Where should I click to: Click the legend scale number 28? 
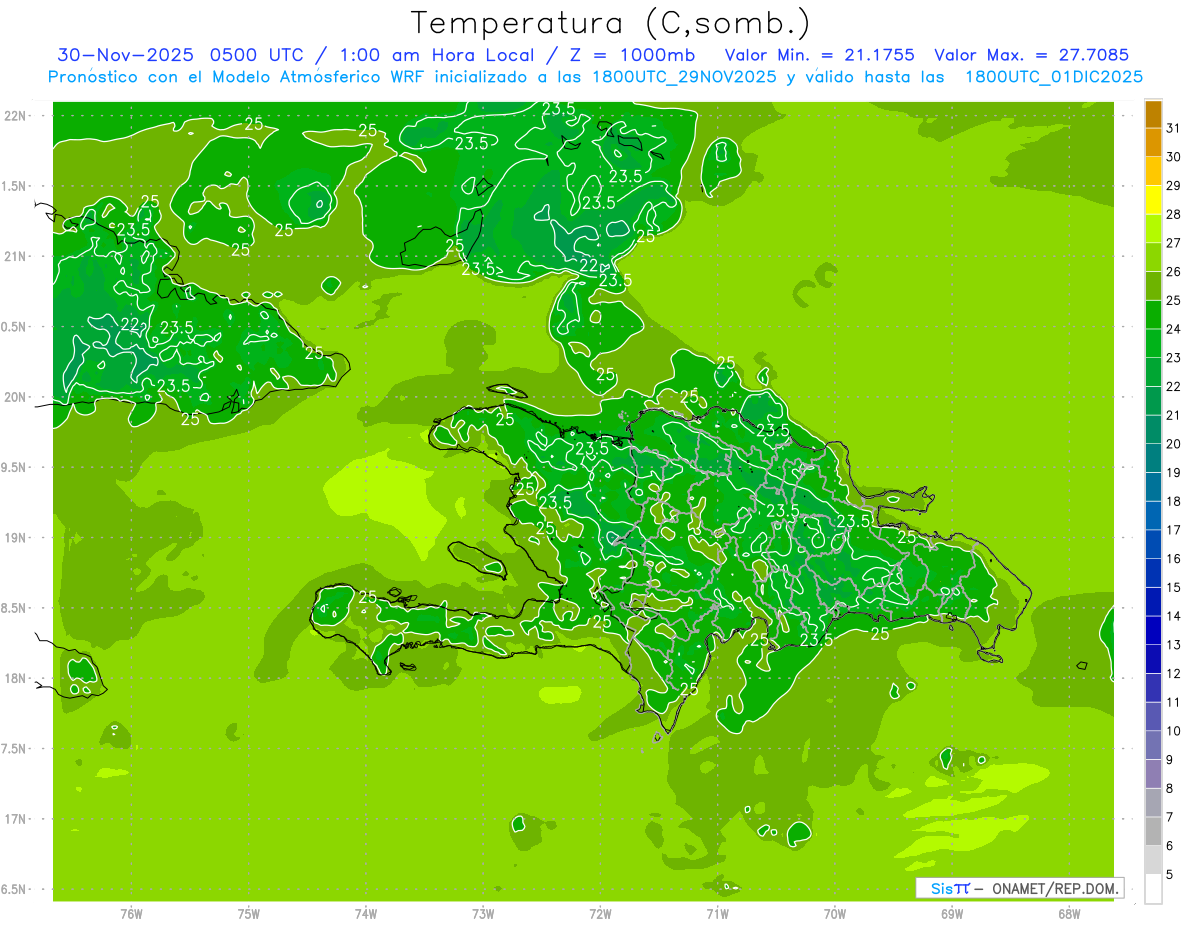(x=1174, y=214)
